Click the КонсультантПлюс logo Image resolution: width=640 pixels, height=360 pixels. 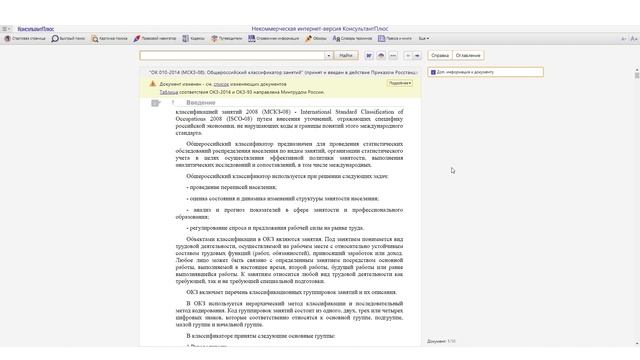pyautogui.click(x=36, y=29)
